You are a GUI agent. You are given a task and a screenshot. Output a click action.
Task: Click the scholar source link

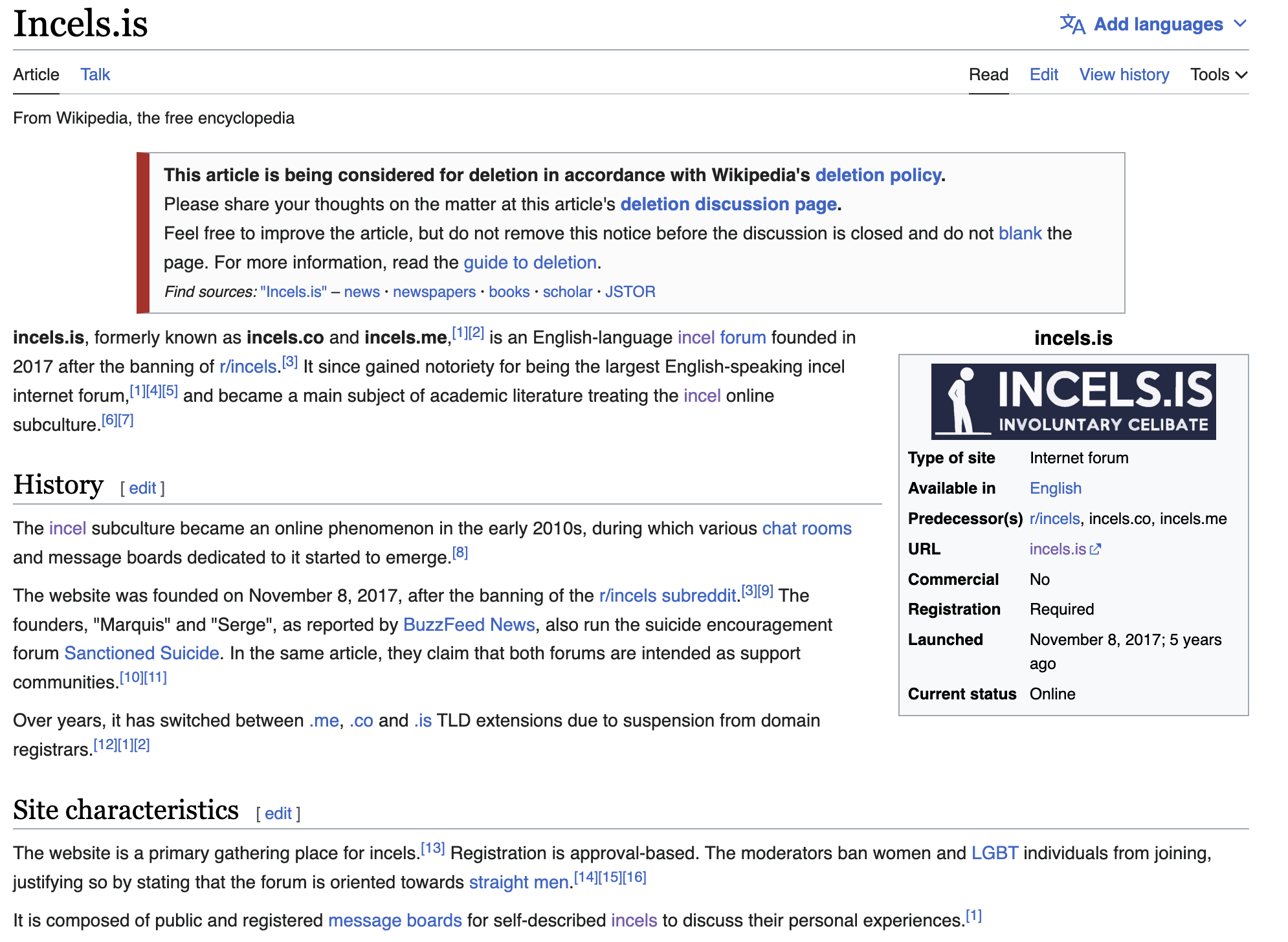coord(568,292)
